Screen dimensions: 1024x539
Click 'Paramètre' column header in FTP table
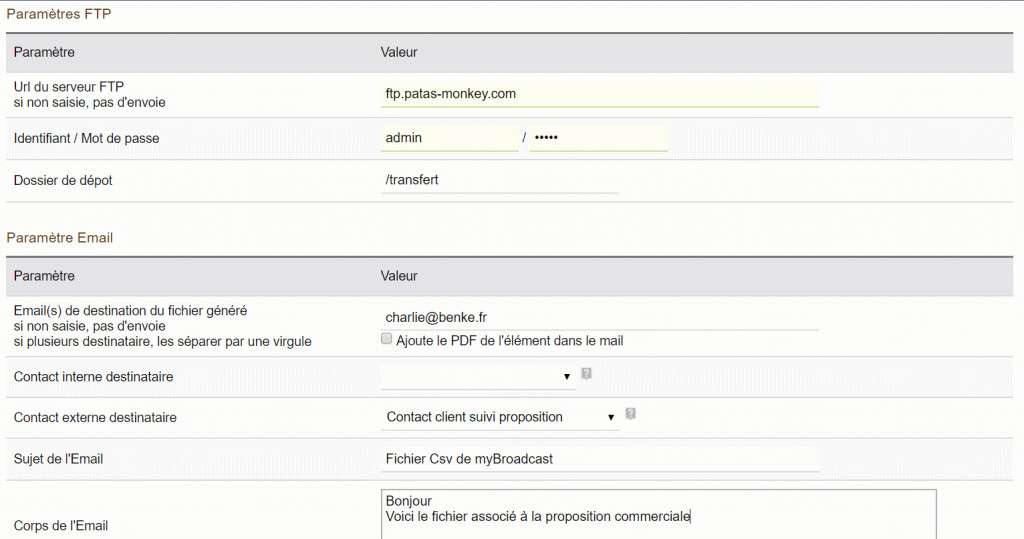(x=44, y=52)
